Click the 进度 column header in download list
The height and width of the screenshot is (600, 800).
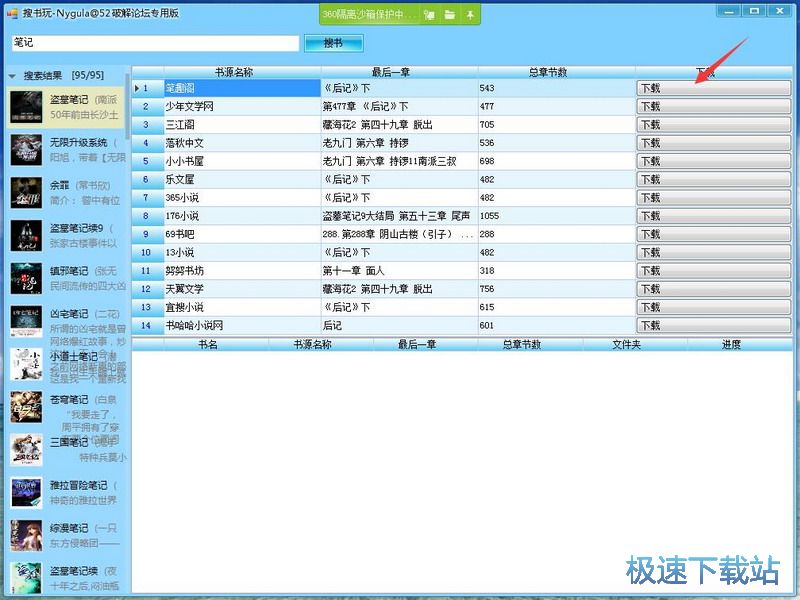[x=731, y=344]
